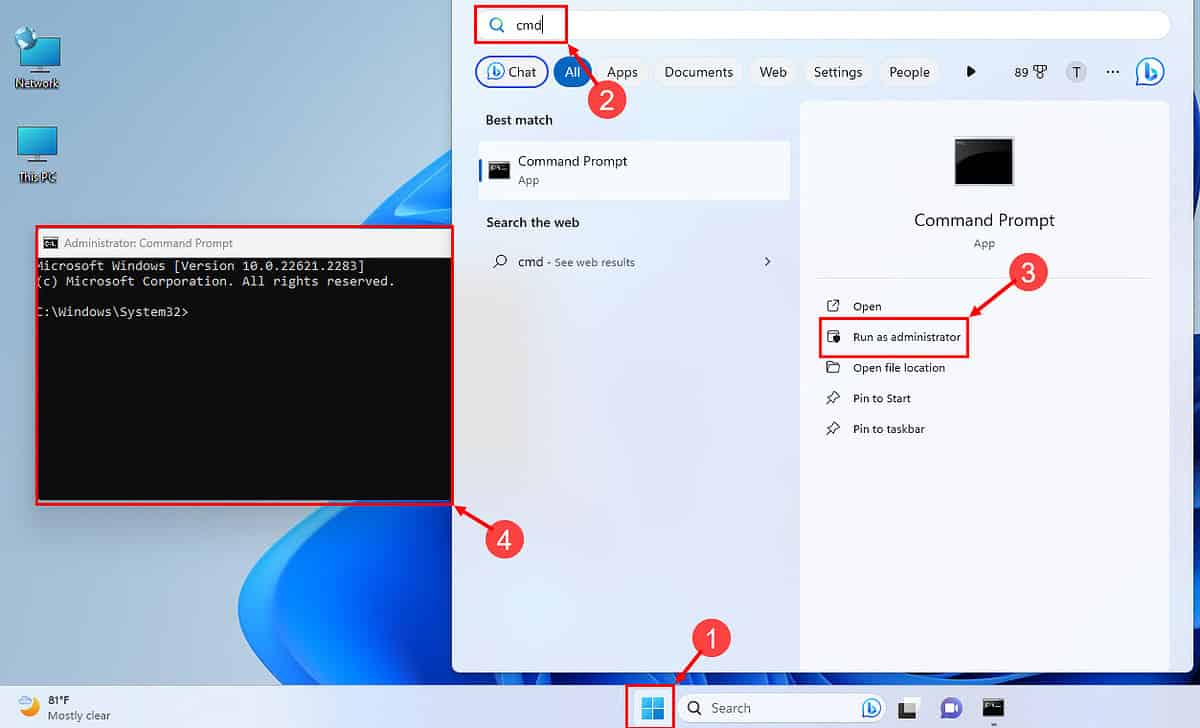Click the play arrow beside the People filter
The image size is (1200, 728).
969,71
